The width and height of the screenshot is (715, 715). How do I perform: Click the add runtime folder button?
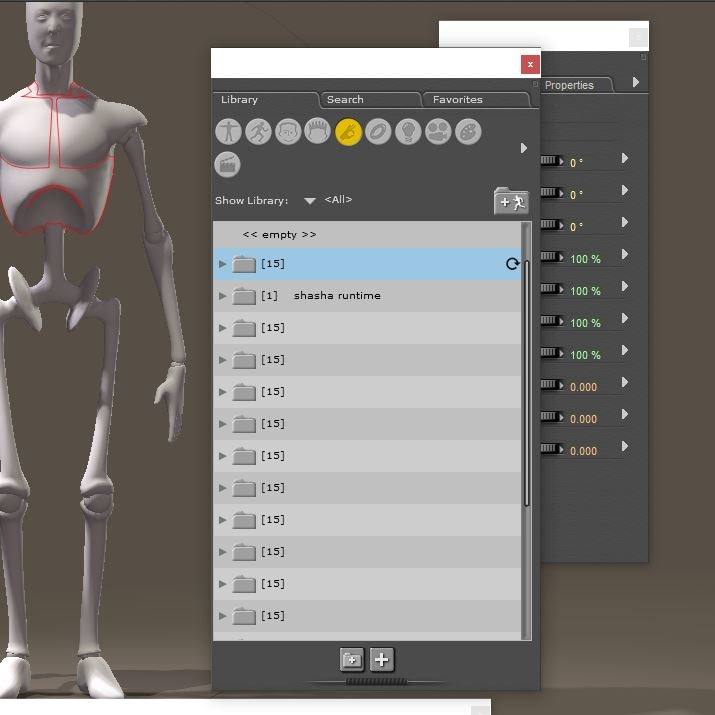pyautogui.click(x=511, y=201)
